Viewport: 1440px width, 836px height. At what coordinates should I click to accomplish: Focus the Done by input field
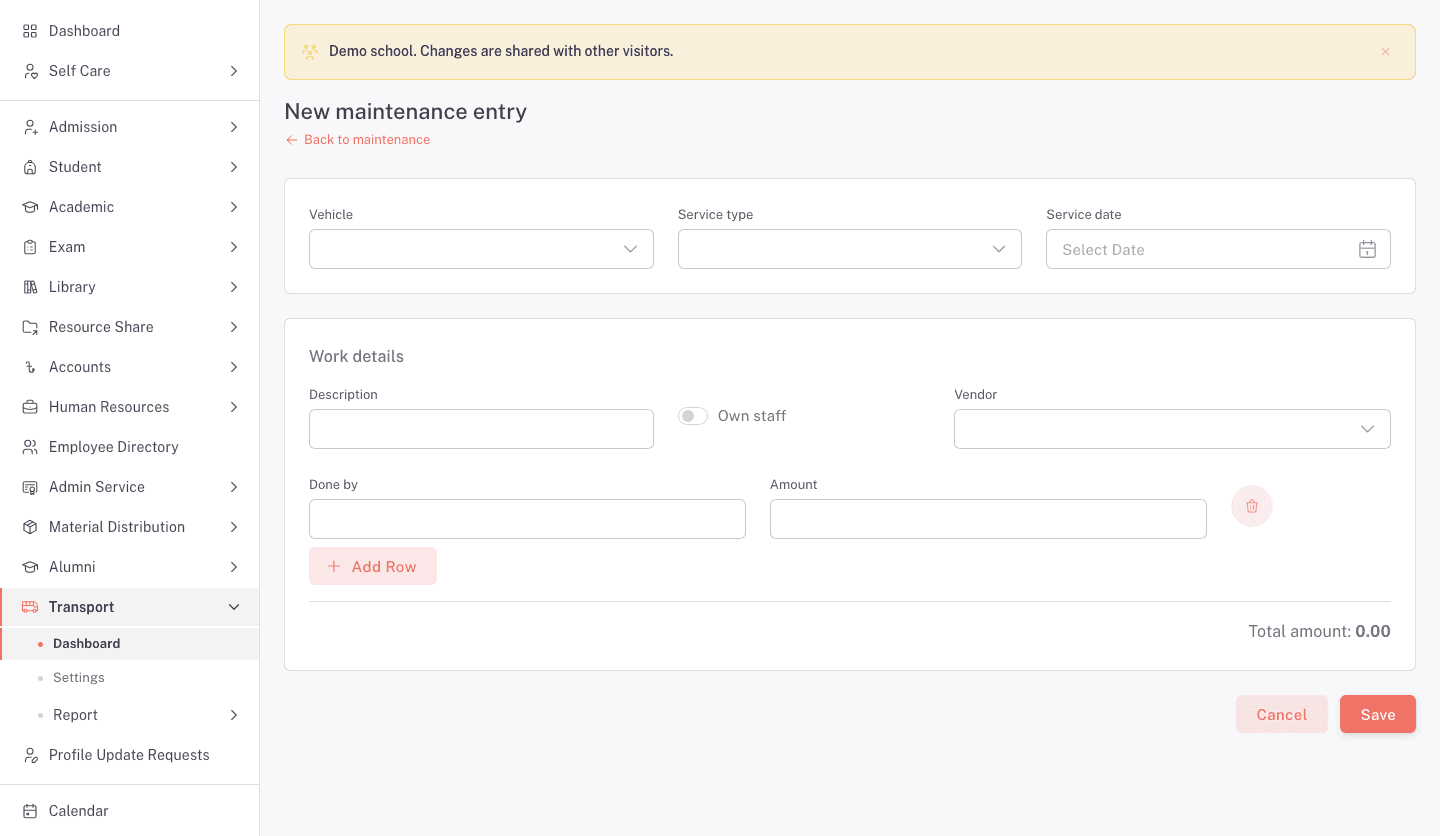click(527, 519)
